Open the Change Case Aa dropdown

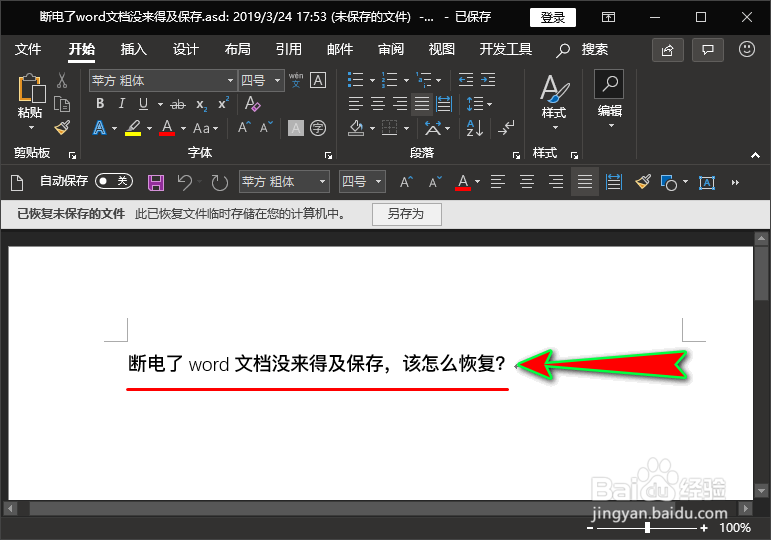(x=205, y=129)
